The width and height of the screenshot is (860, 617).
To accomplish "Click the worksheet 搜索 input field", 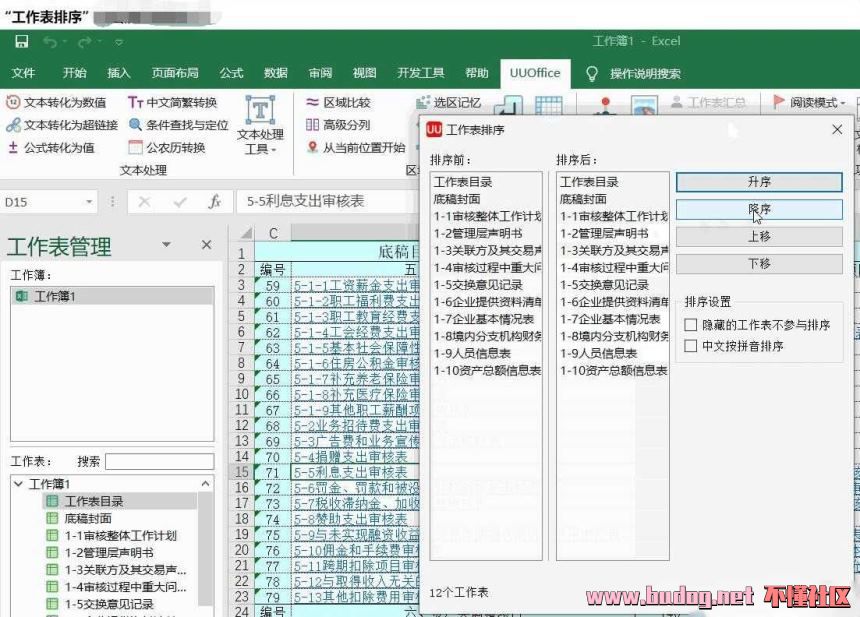I will pos(159,462).
